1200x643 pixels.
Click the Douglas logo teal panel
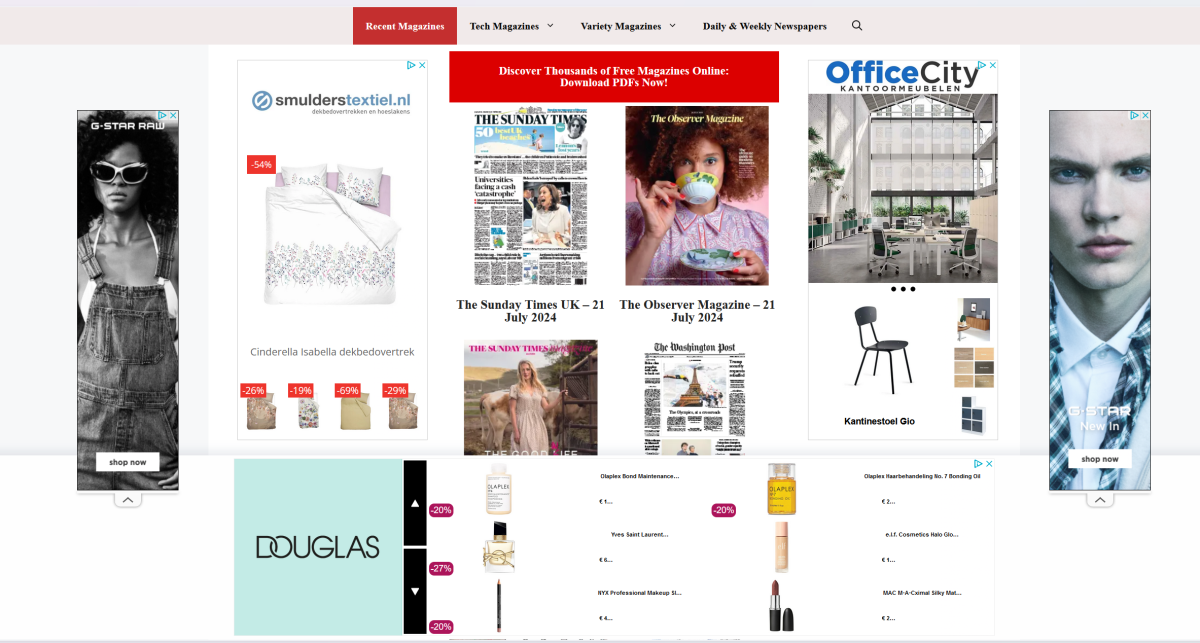point(318,547)
